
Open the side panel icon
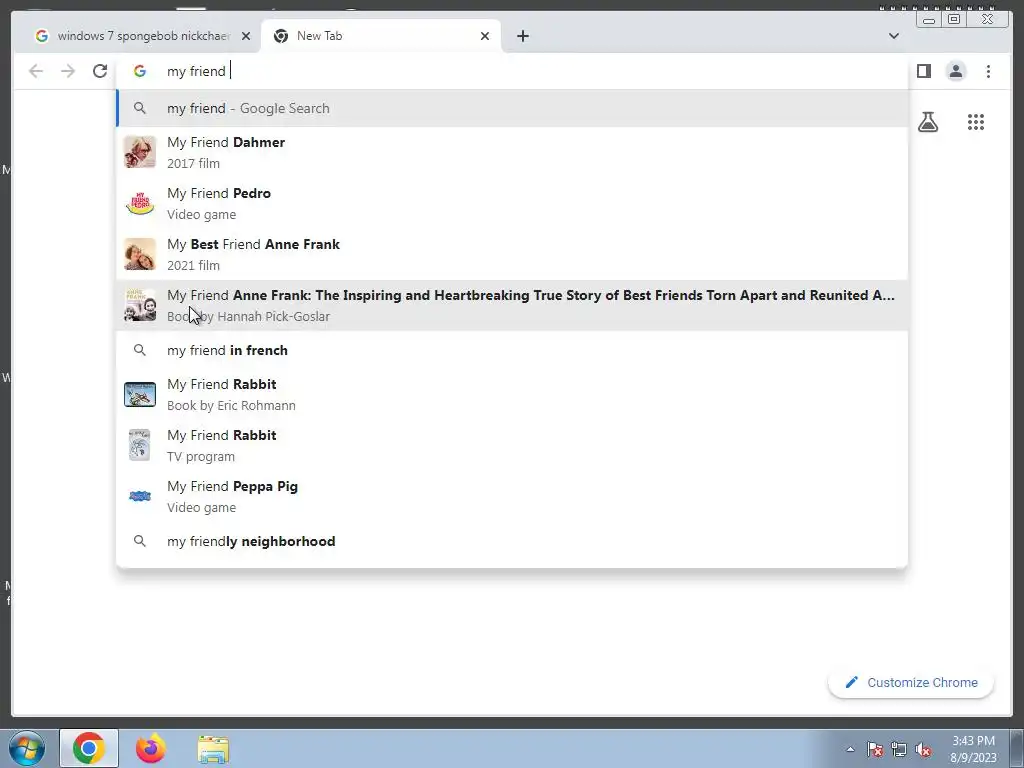click(923, 71)
